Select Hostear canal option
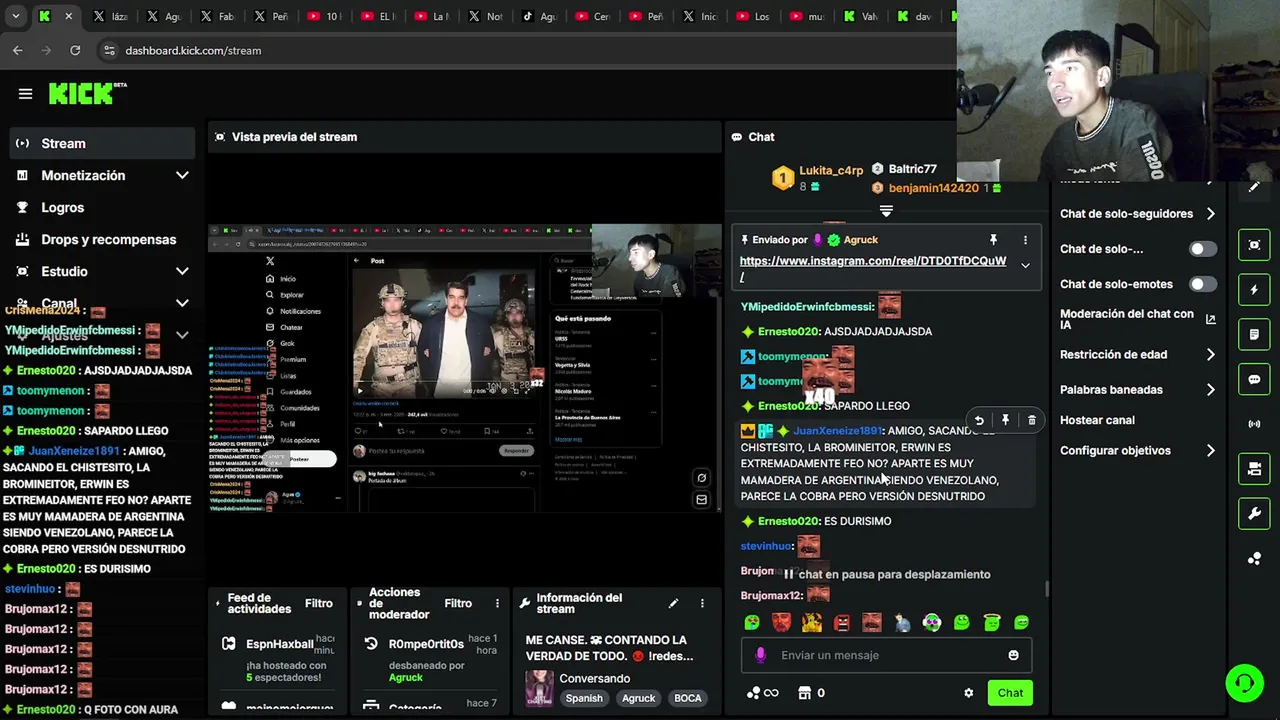The width and height of the screenshot is (1280, 720). [x=1097, y=420]
